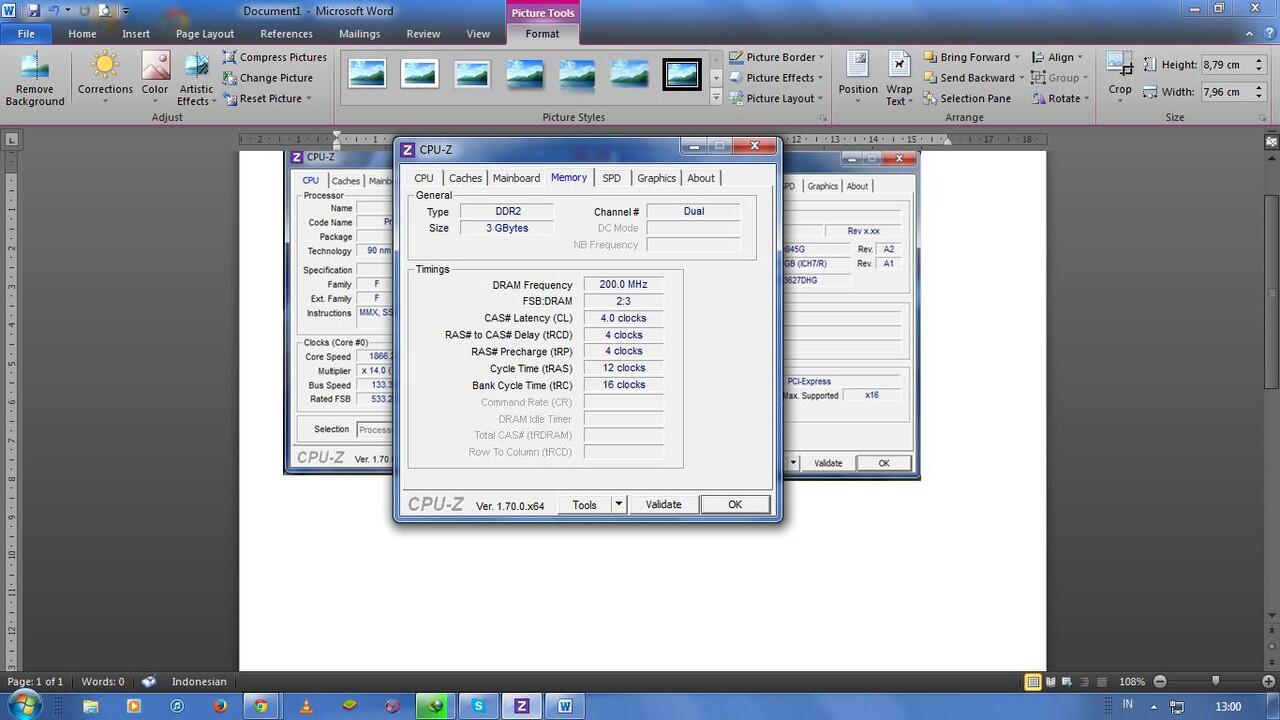Click the 108% zoom level
The height and width of the screenshot is (720, 1280).
1132,682
